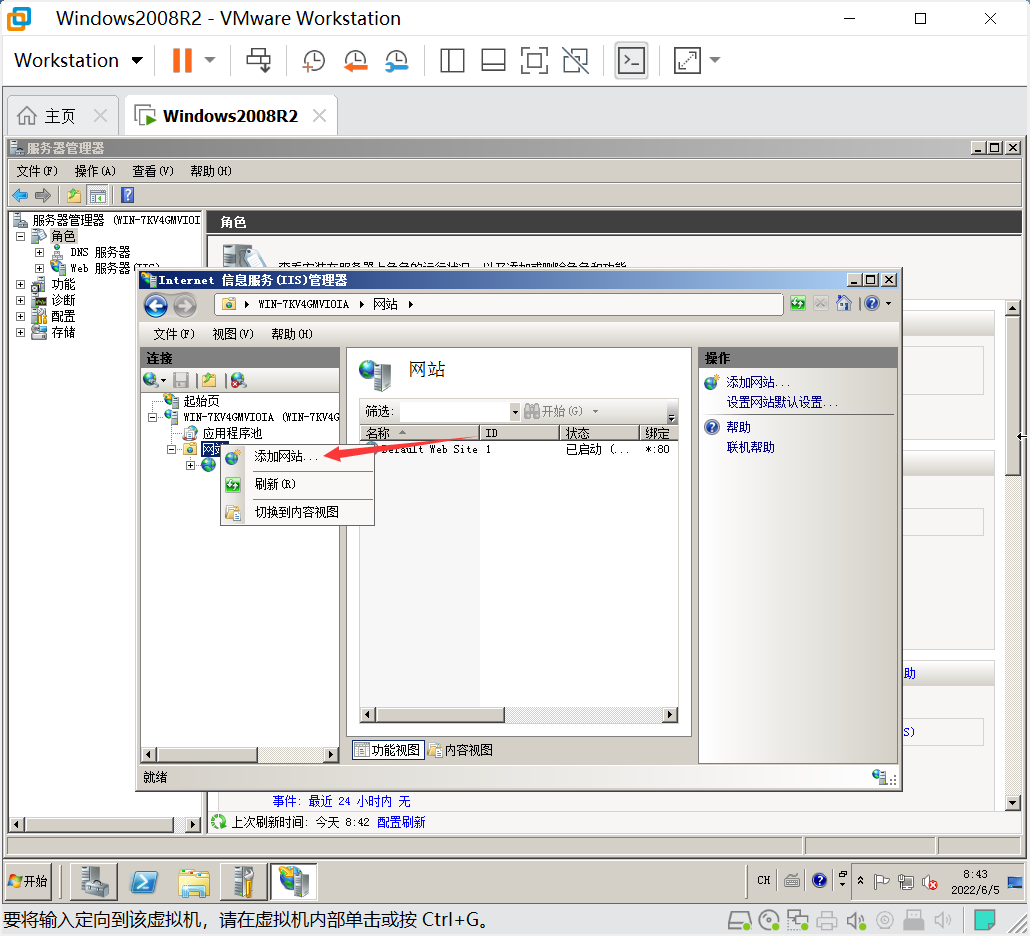Click the 筛选 filter input field
The height and width of the screenshot is (936, 1030).
455,412
